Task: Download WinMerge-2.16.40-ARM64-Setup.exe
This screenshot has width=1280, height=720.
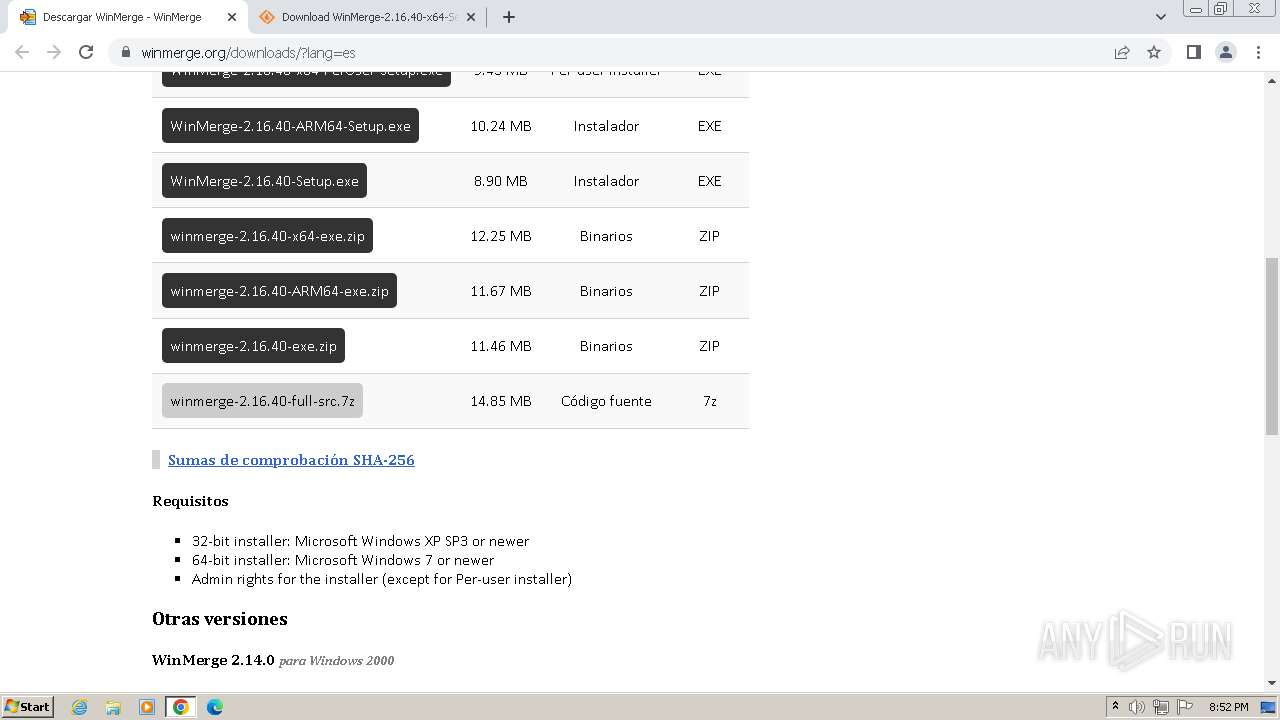Action: [x=290, y=126]
